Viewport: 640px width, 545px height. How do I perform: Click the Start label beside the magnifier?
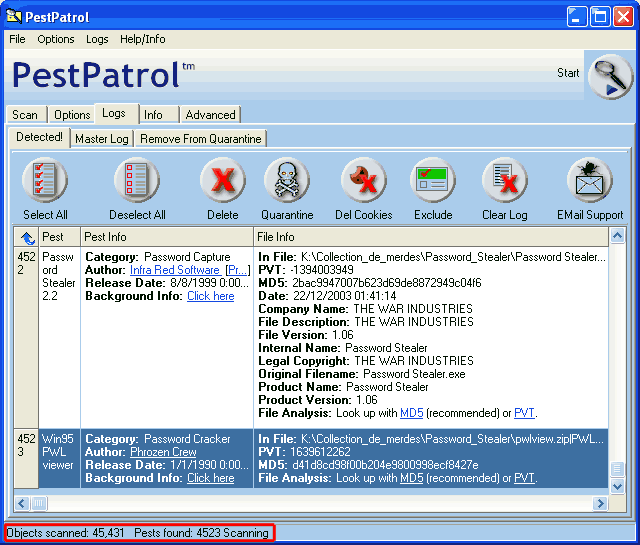[568, 73]
